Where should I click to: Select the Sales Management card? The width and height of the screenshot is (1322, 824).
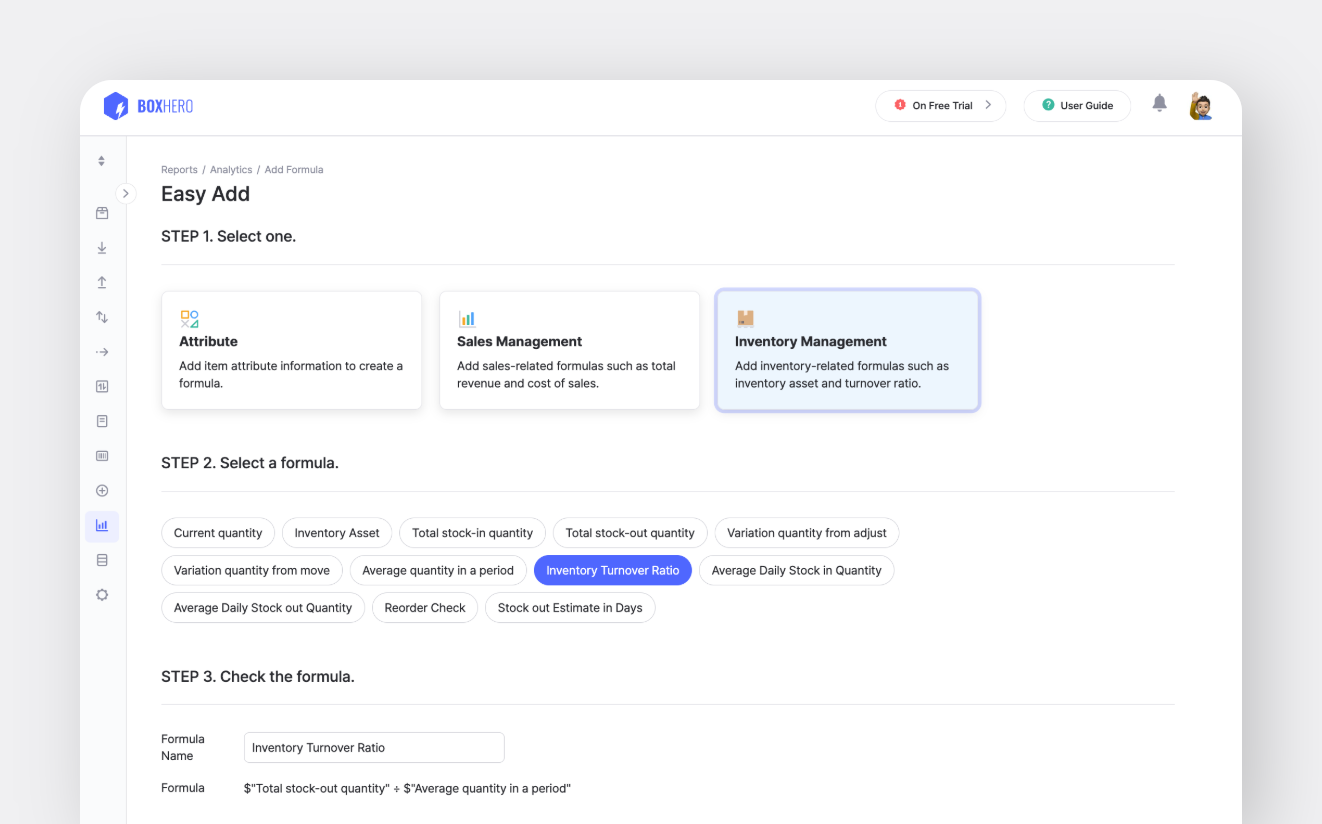click(569, 350)
